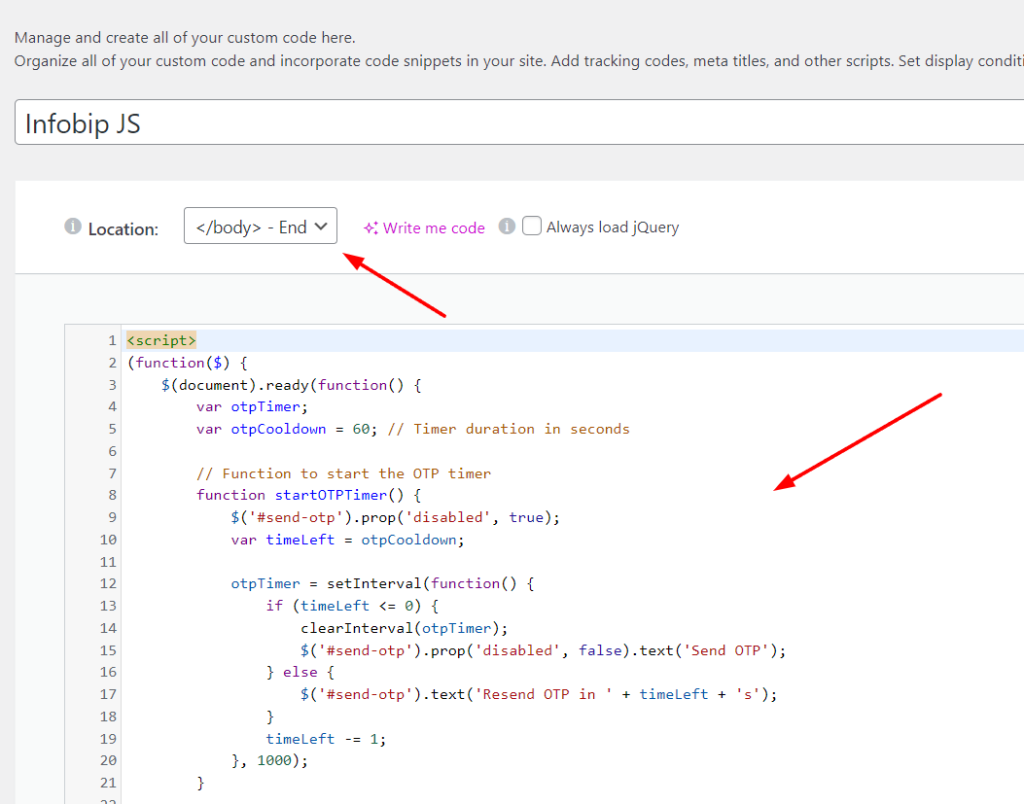This screenshot has width=1024, height=804.
Task: Click the timeLeft variable on line 19
Action: point(300,738)
